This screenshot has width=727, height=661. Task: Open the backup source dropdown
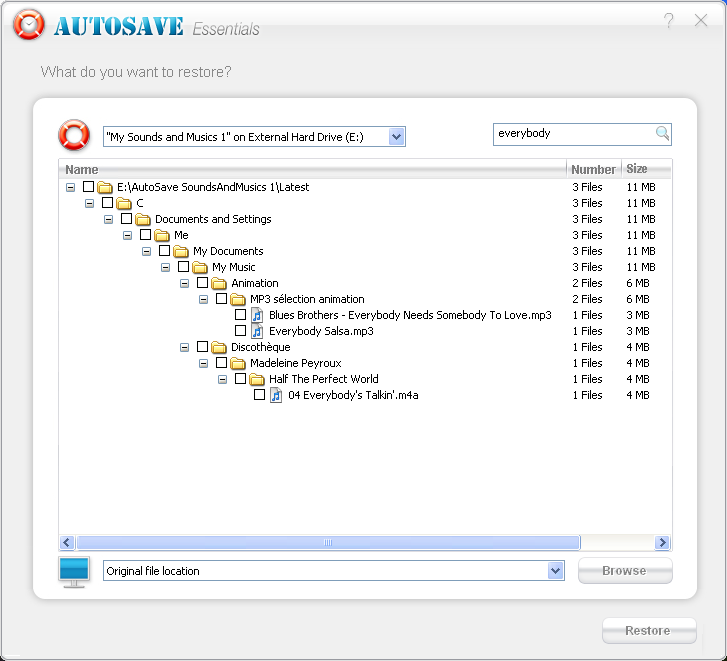(x=397, y=137)
